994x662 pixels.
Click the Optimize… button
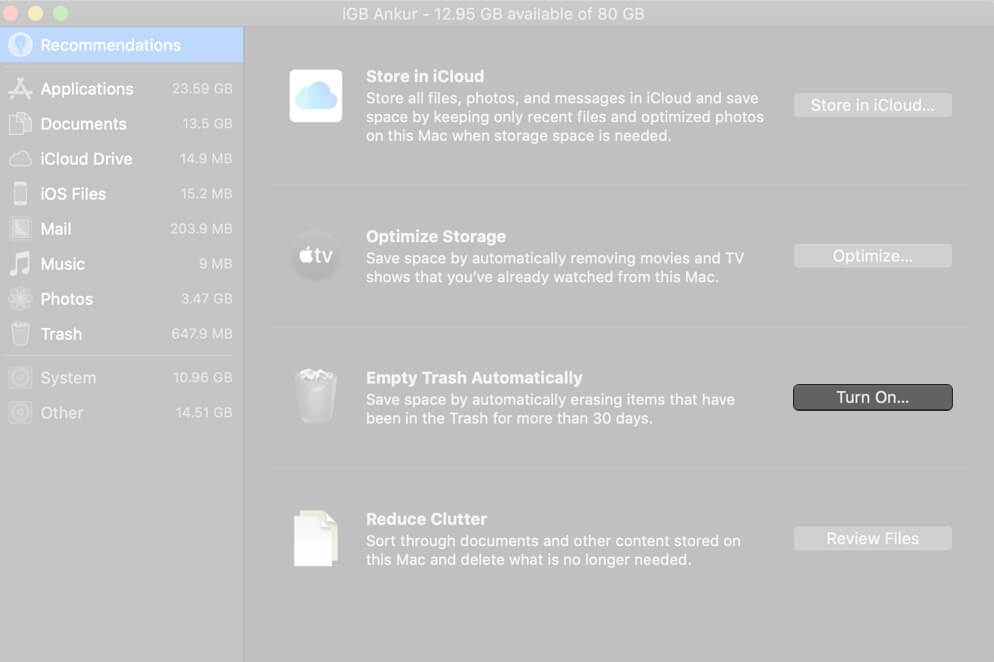(872, 256)
